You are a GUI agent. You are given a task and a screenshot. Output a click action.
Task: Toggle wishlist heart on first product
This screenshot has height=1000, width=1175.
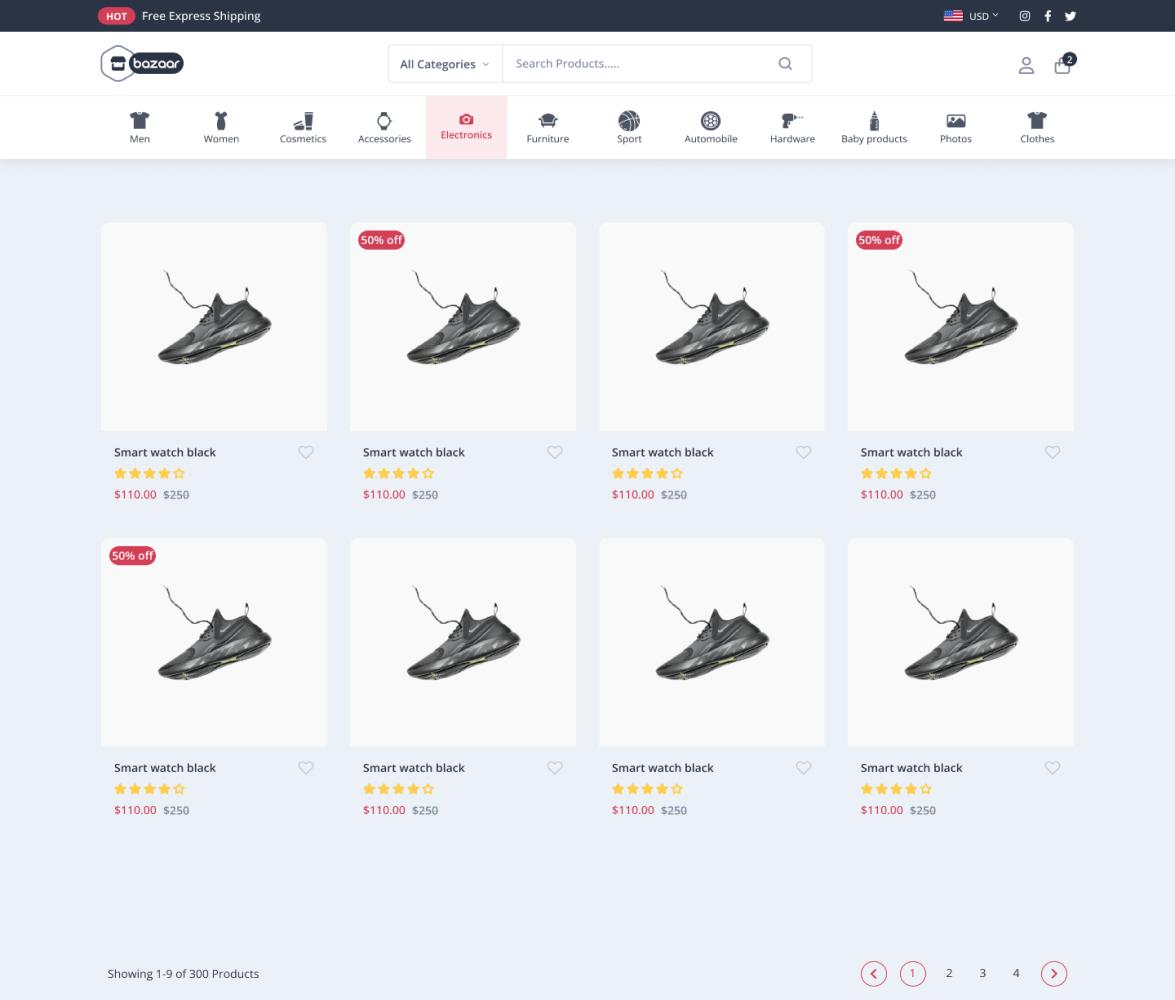coord(306,452)
